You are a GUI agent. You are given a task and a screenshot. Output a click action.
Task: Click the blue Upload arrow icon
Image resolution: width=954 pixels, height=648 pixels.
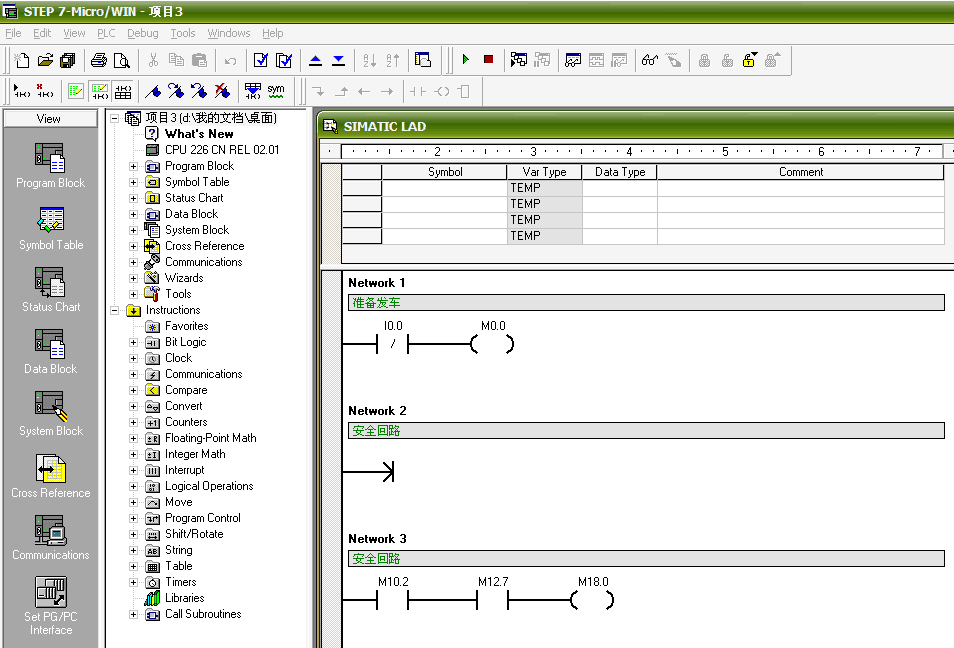click(315, 60)
